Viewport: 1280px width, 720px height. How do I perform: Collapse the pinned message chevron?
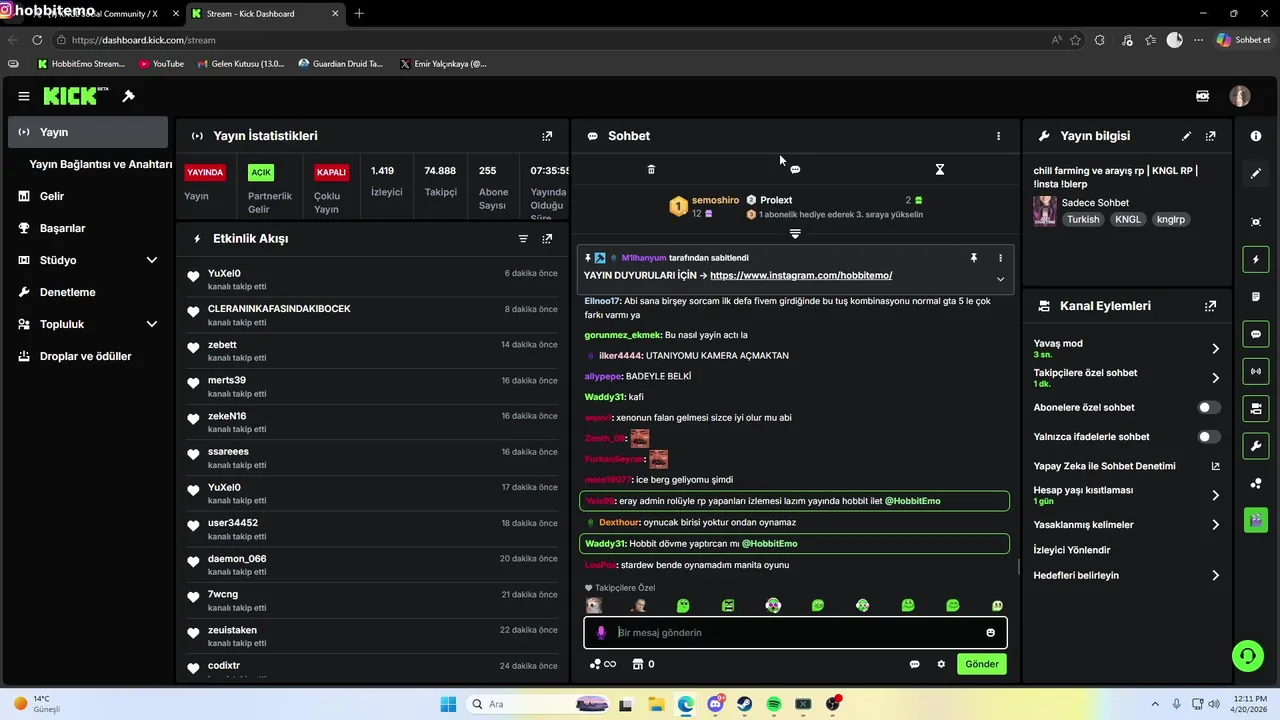tap(1000, 279)
